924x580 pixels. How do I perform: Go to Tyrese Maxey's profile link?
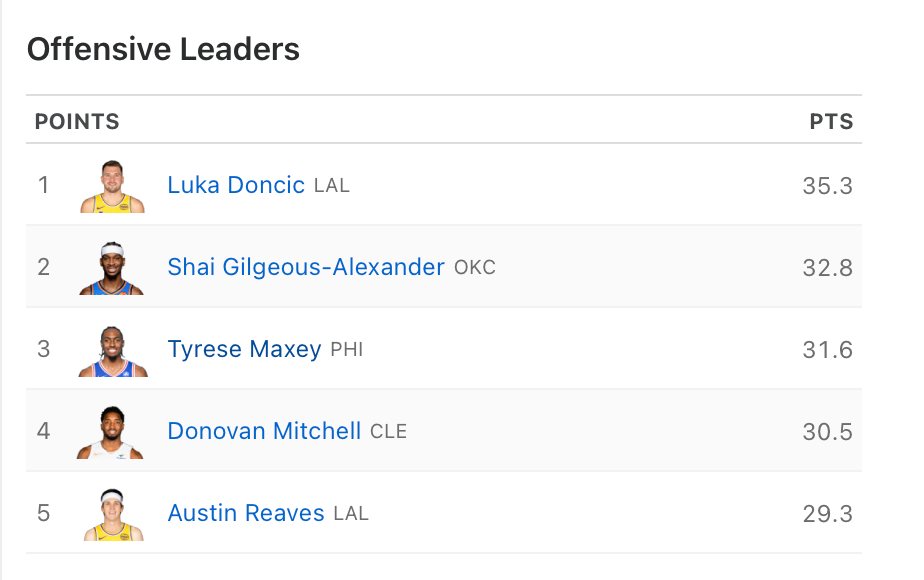tap(244, 349)
